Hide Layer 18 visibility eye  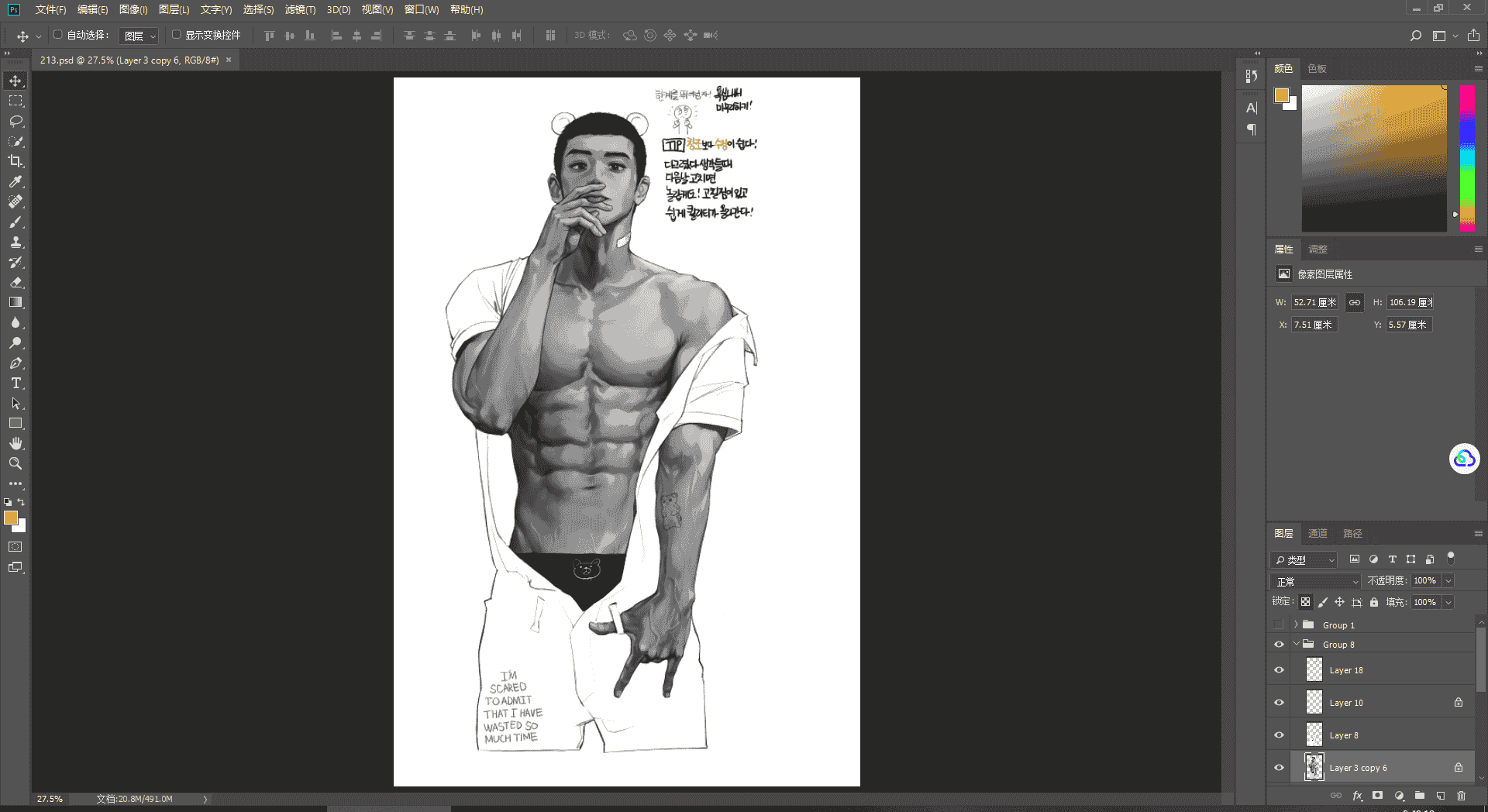(1279, 670)
